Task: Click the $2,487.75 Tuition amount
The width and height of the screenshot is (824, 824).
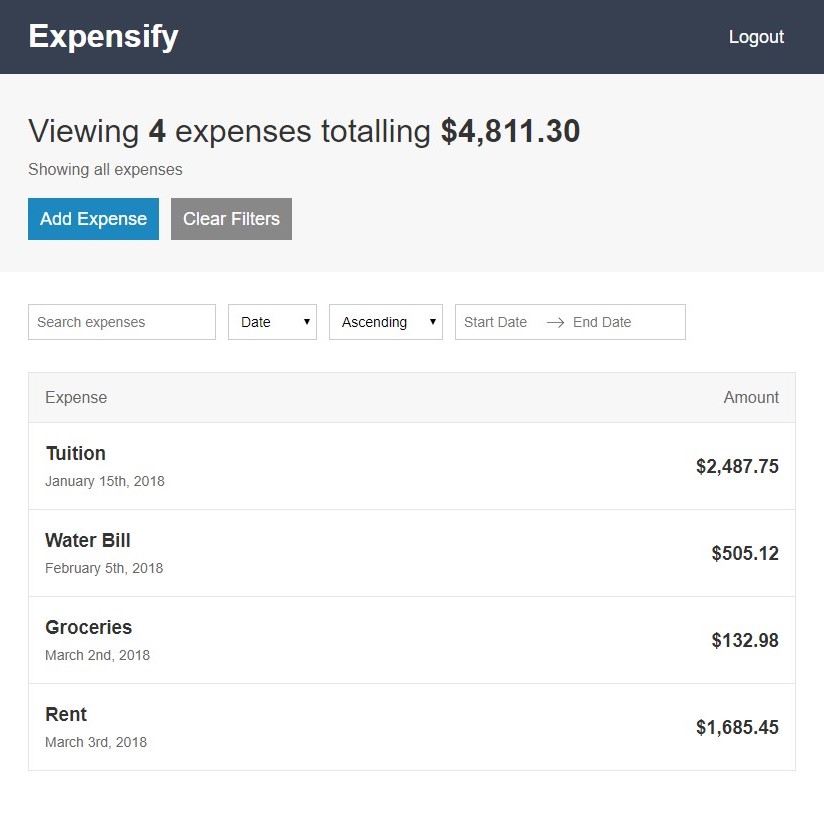Action: click(737, 466)
